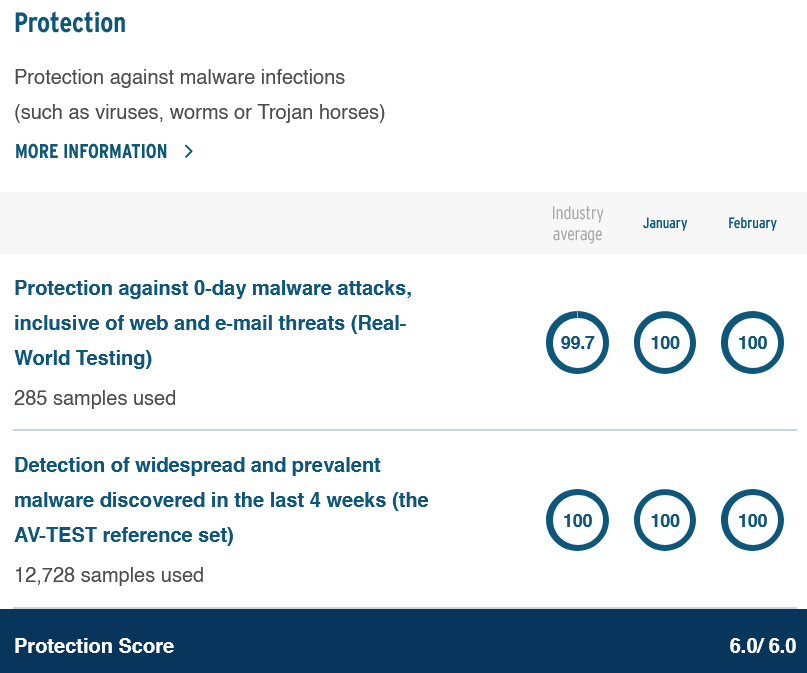
Task: Click the February column header
Action: point(752,223)
